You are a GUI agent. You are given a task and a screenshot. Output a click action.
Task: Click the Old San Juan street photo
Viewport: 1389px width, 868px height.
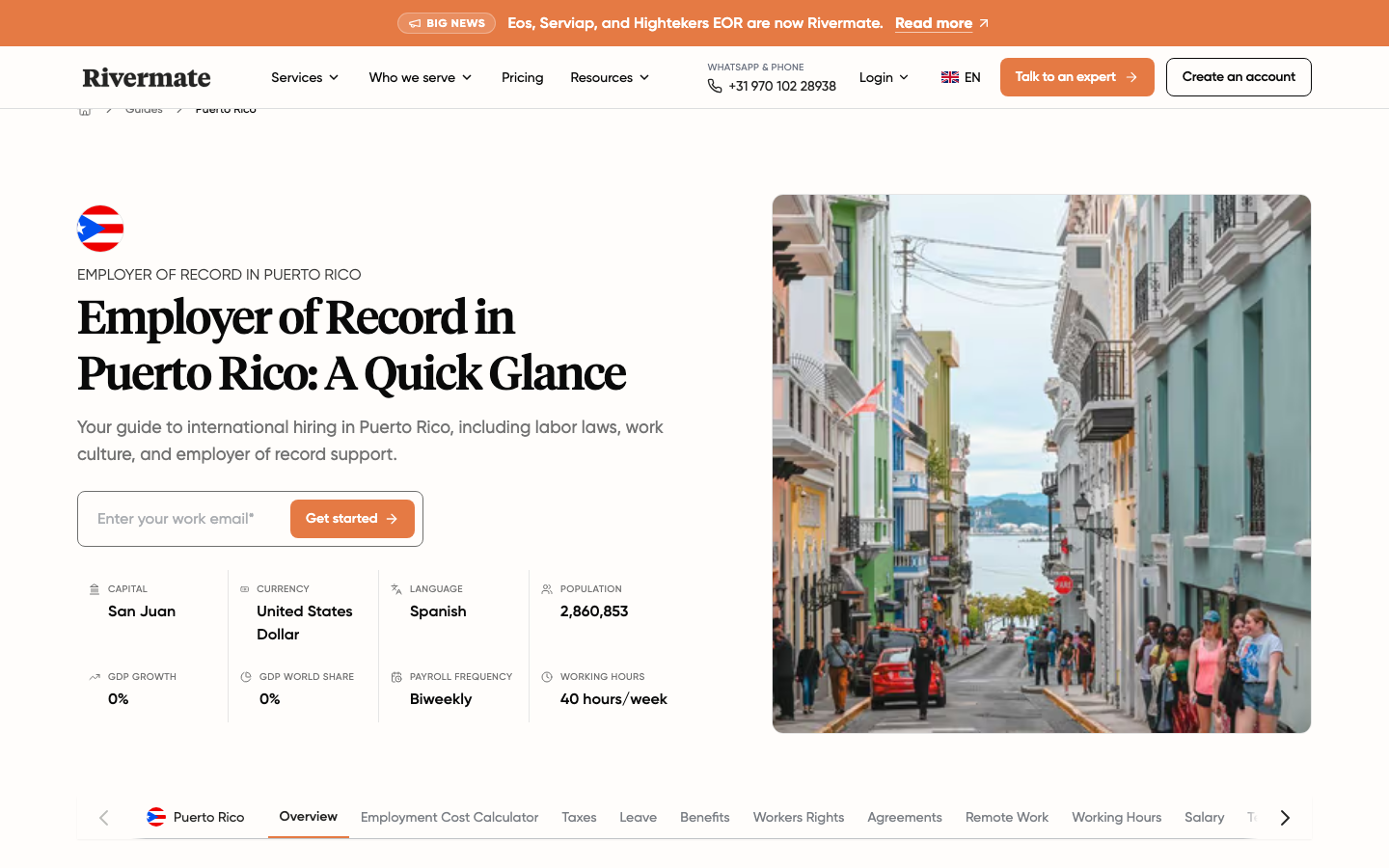[x=1042, y=464]
